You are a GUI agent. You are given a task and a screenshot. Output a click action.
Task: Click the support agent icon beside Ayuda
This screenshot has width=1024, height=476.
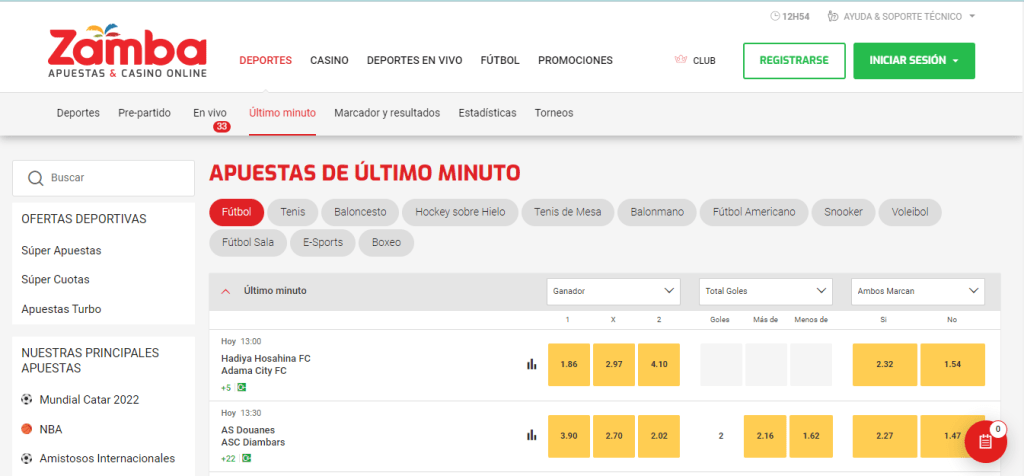pyautogui.click(x=833, y=16)
